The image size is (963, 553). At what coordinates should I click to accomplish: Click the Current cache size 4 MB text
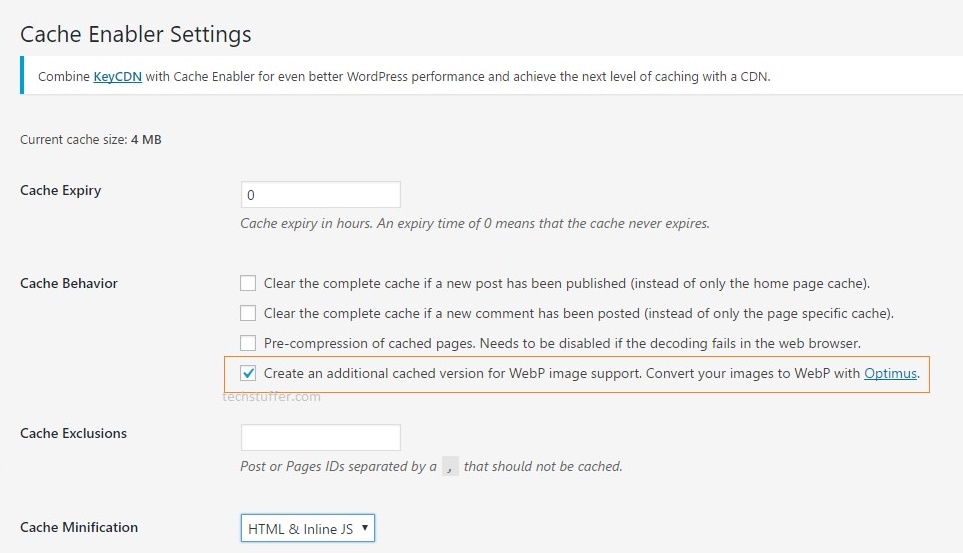tap(91, 139)
